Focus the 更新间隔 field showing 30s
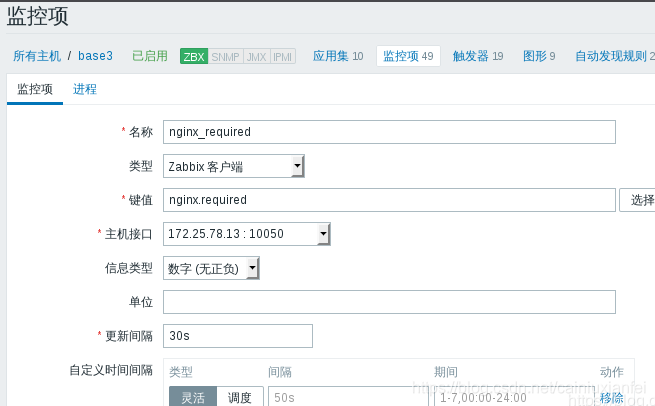Viewport: 655px width, 406px height. [x=238, y=336]
